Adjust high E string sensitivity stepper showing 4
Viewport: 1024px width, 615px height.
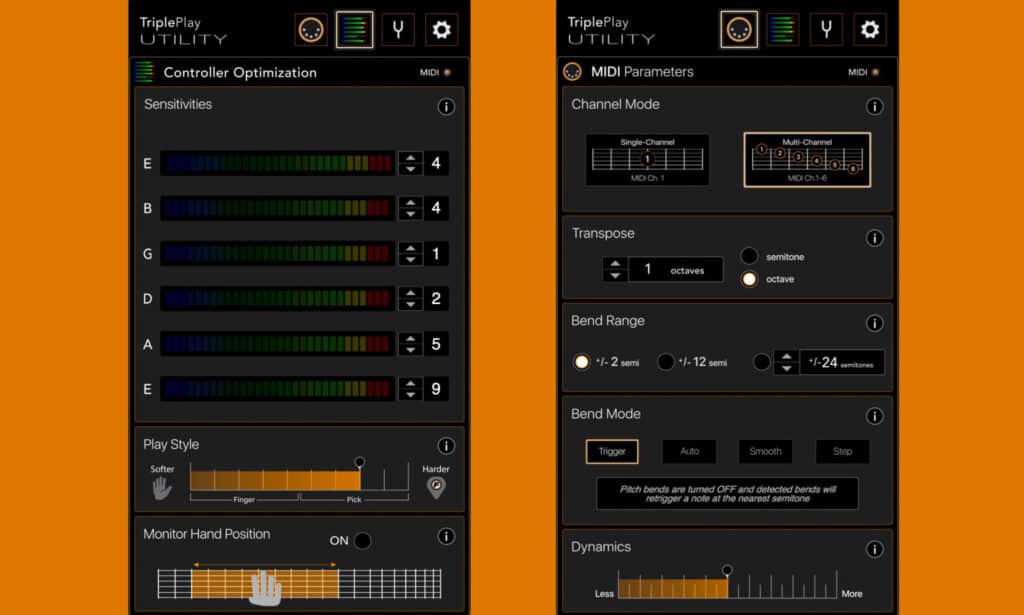[x=411, y=163]
